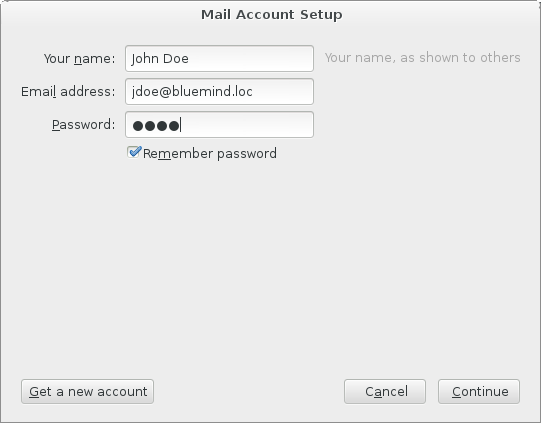Image resolution: width=541 pixels, height=423 pixels.
Task: Click the "Your name:" label
Action: pos(79,59)
